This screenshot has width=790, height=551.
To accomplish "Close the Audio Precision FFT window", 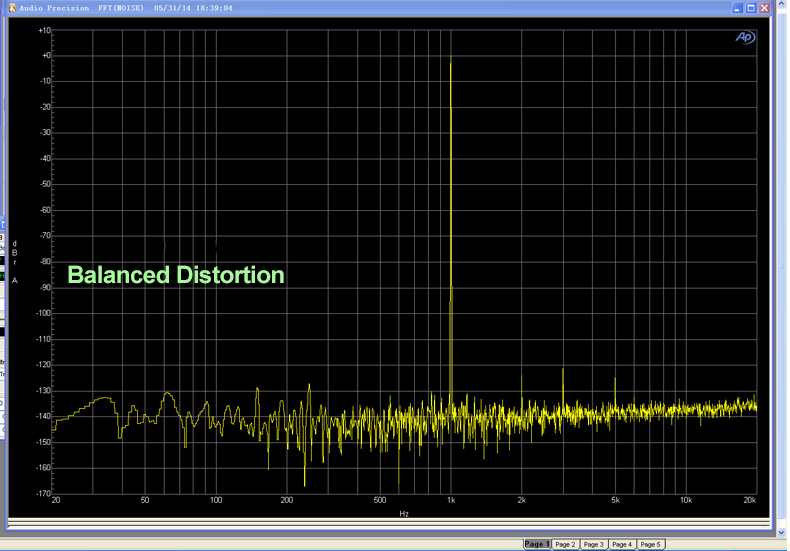I will (x=764, y=8).
